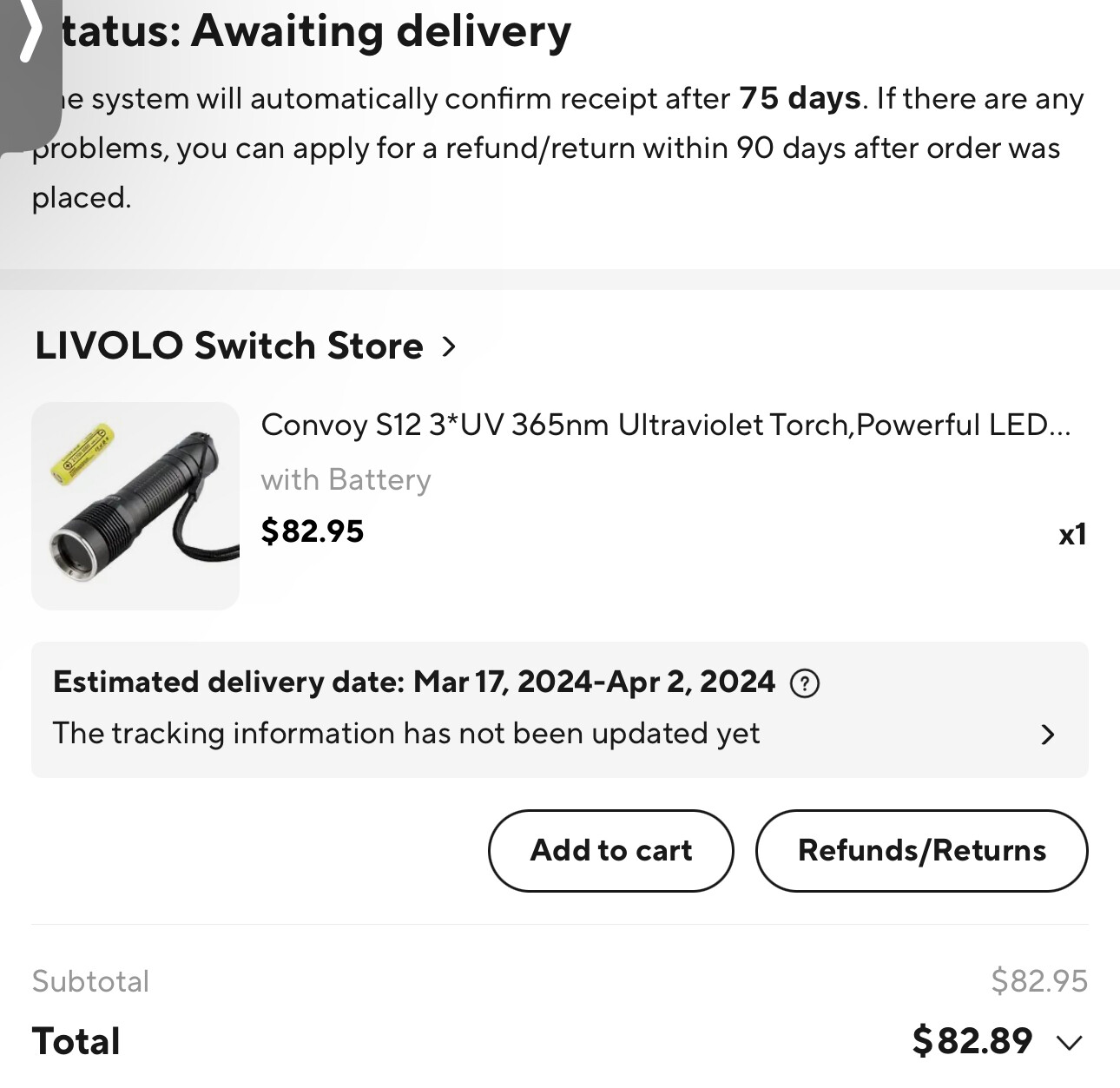Expand the Total price breakdown chevron

[x=1070, y=1042]
